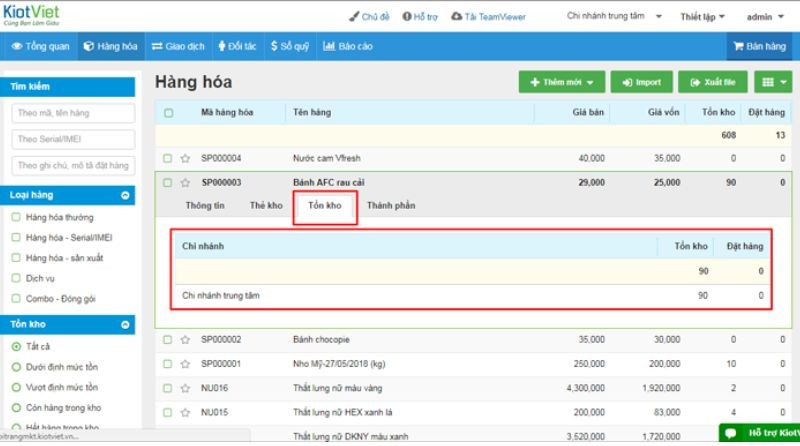Open Chủ đề theme brush option
The height and width of the screenshot is (446, 800).
point(369,17)
